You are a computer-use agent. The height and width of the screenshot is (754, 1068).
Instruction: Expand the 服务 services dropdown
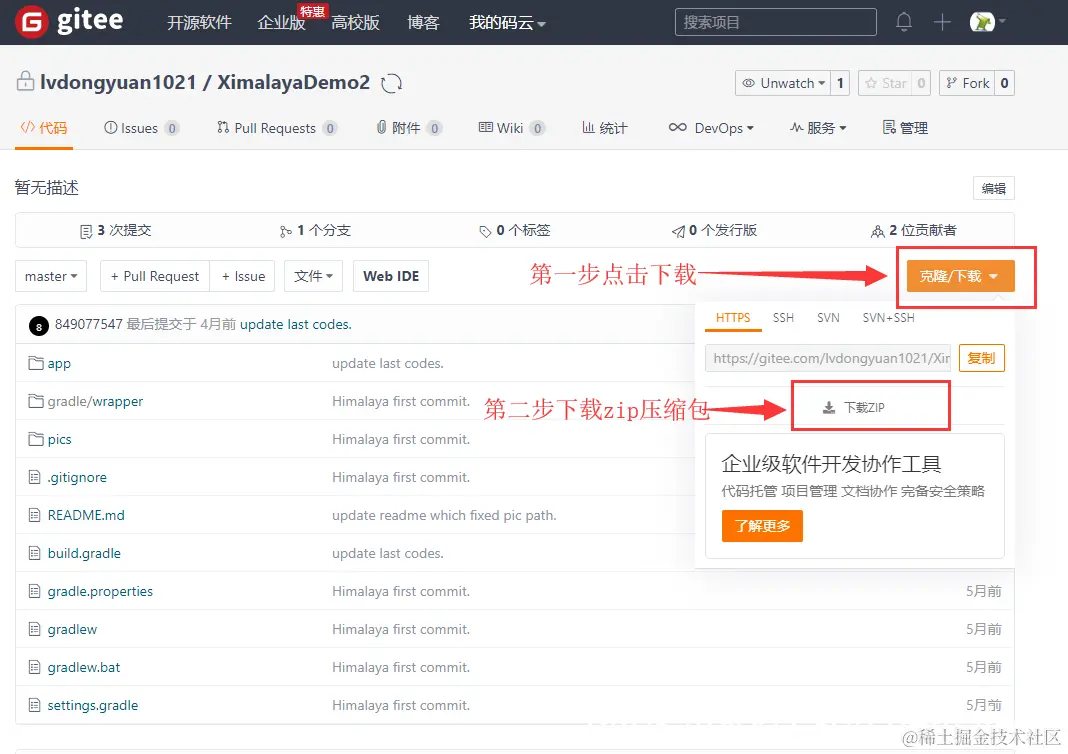pyautogui.click(x=818, y=128)
